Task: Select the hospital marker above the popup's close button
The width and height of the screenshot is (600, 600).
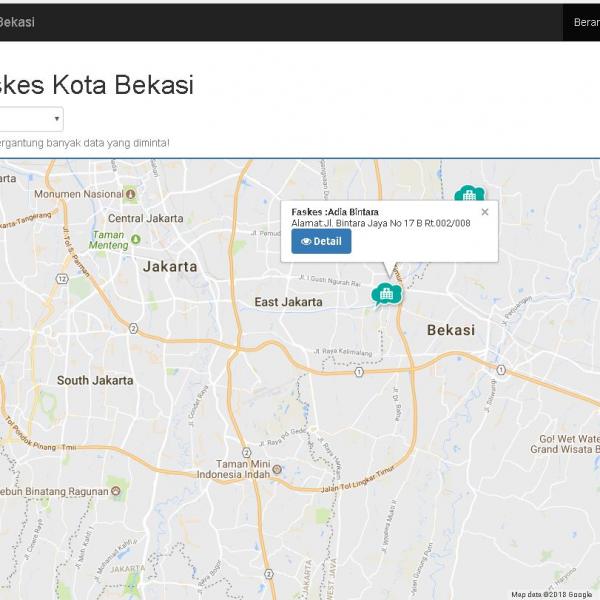Action: click(467, 195)
